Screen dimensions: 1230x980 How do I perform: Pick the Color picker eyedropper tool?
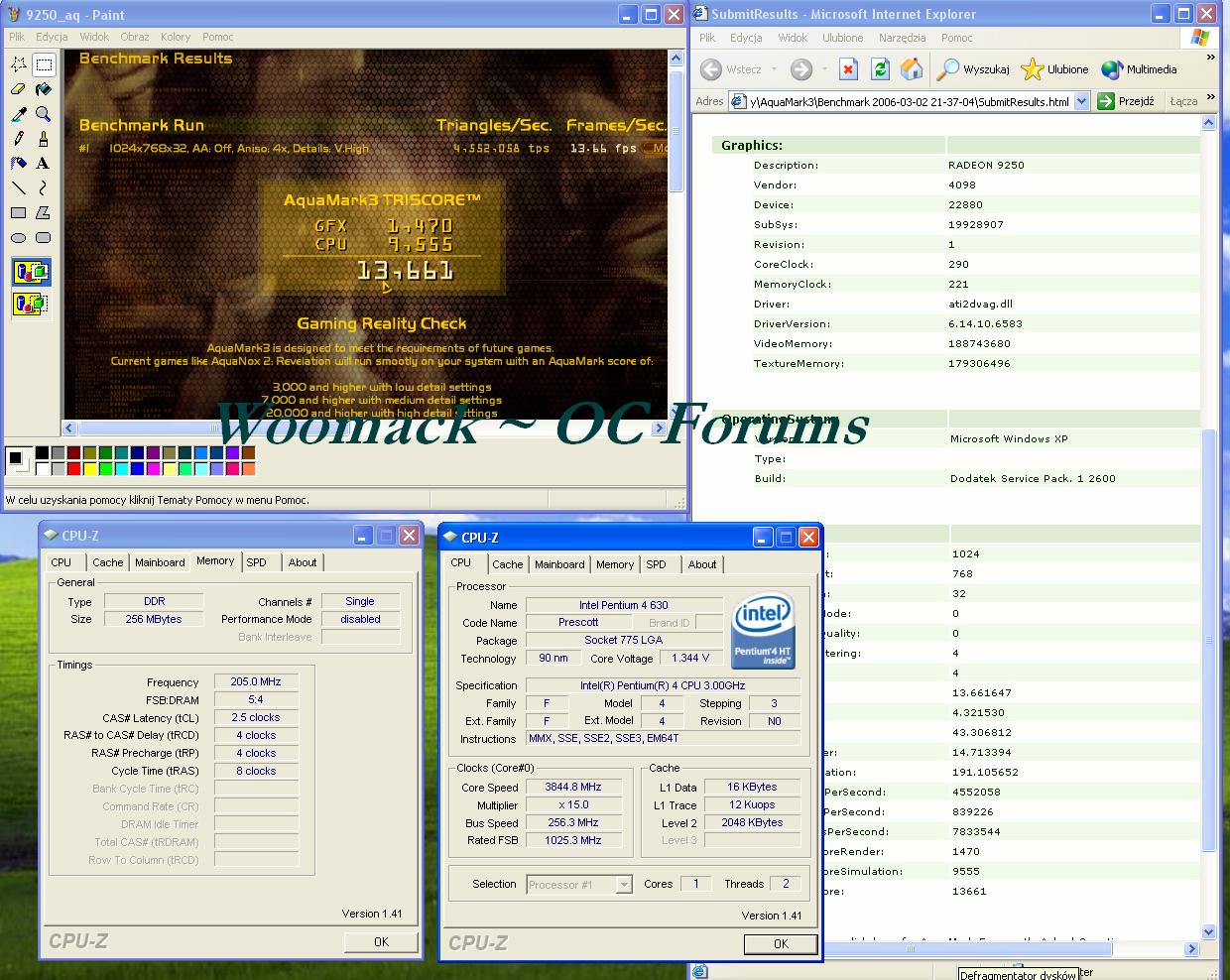tap(19, 114)
